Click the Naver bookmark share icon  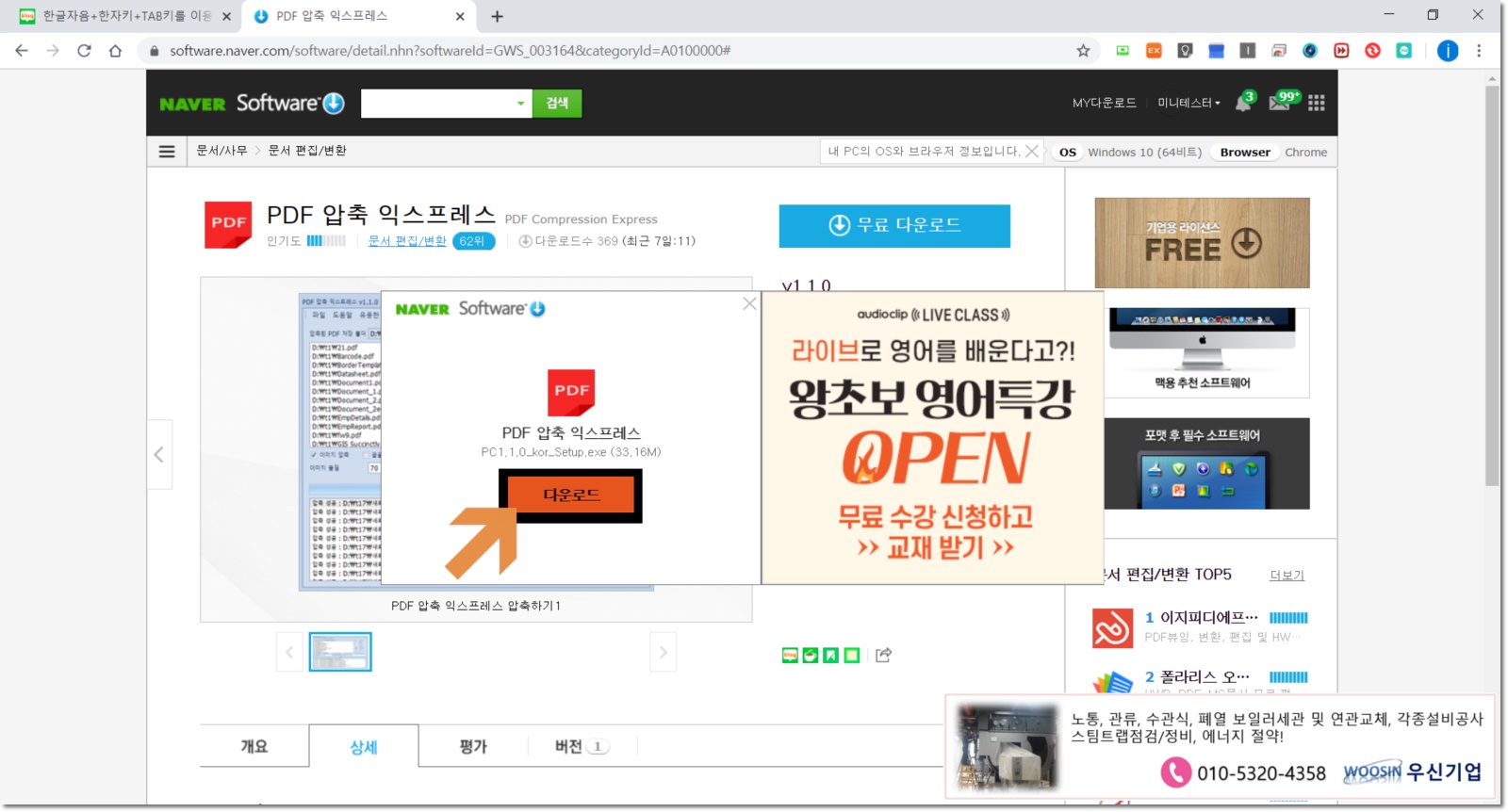(x=831, y=656)
